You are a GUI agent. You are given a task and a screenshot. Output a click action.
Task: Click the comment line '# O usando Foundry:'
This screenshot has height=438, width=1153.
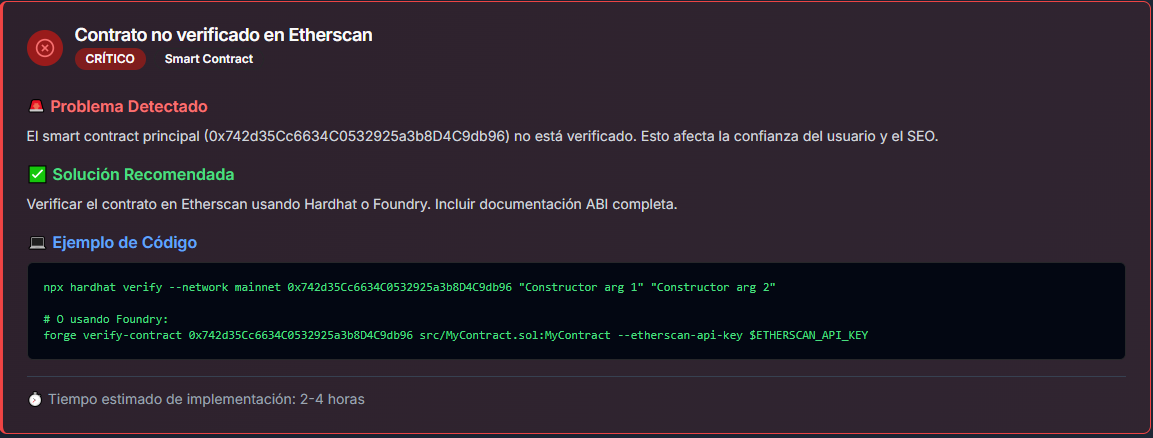(x=106, y=319)
